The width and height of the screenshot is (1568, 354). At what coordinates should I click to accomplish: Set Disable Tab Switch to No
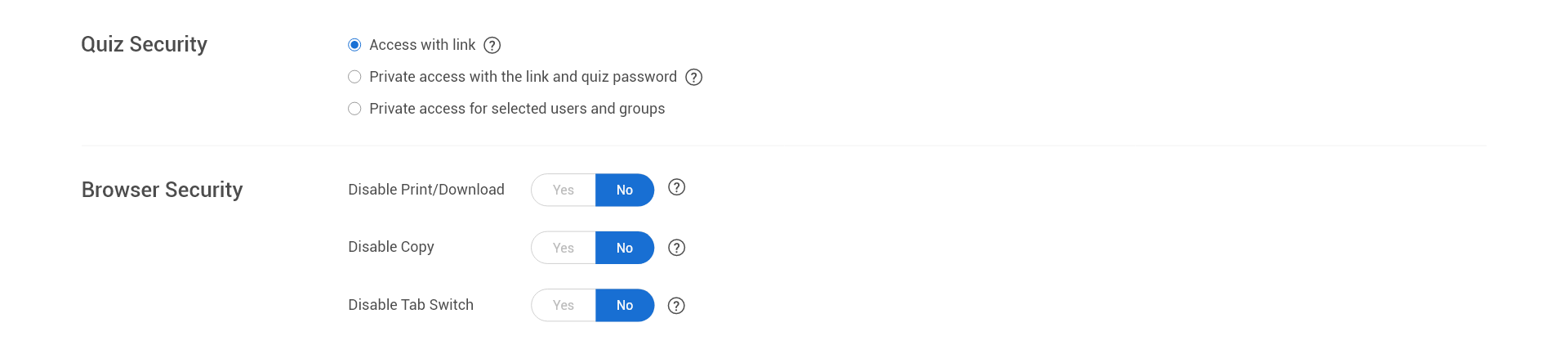625,305
